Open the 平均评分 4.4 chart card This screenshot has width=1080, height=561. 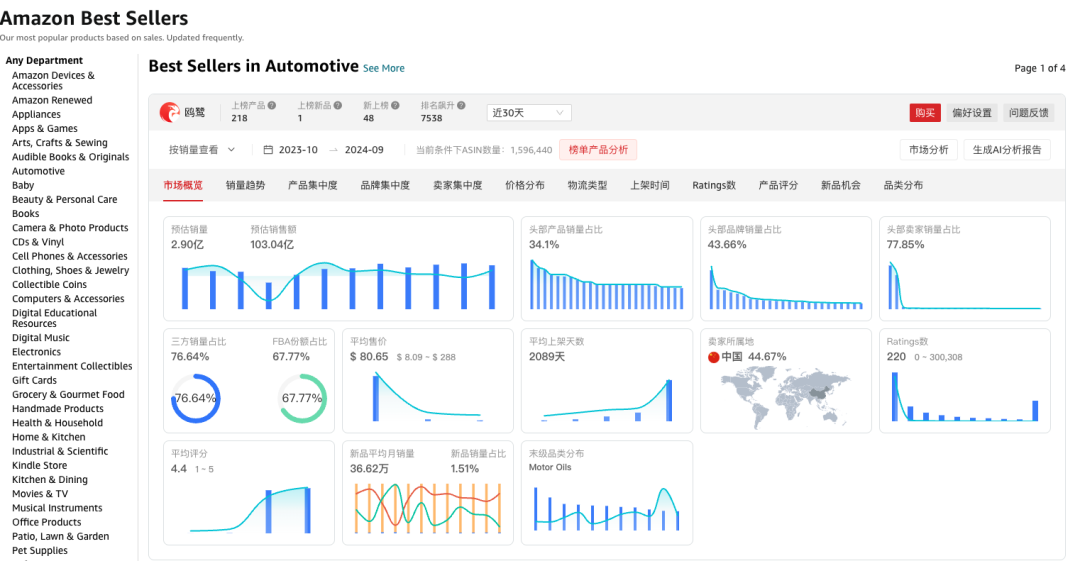click(x=249, y=493)
